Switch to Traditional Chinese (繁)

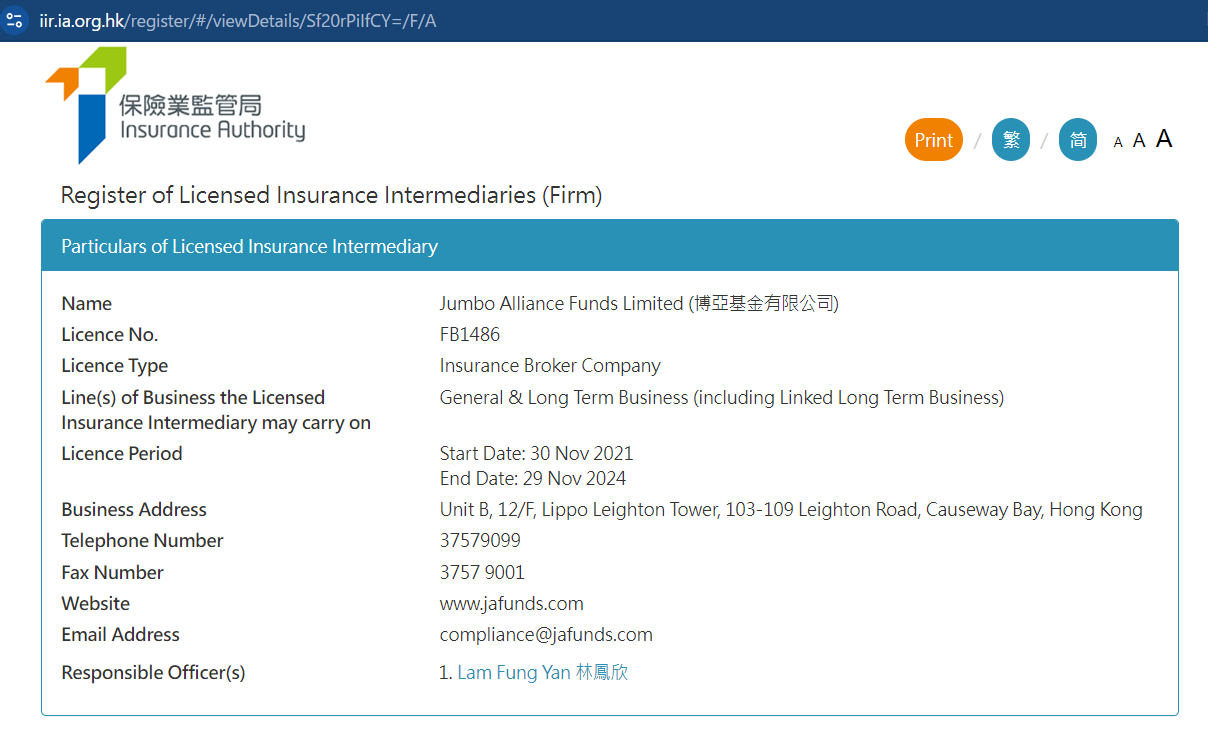(1010, 140)
